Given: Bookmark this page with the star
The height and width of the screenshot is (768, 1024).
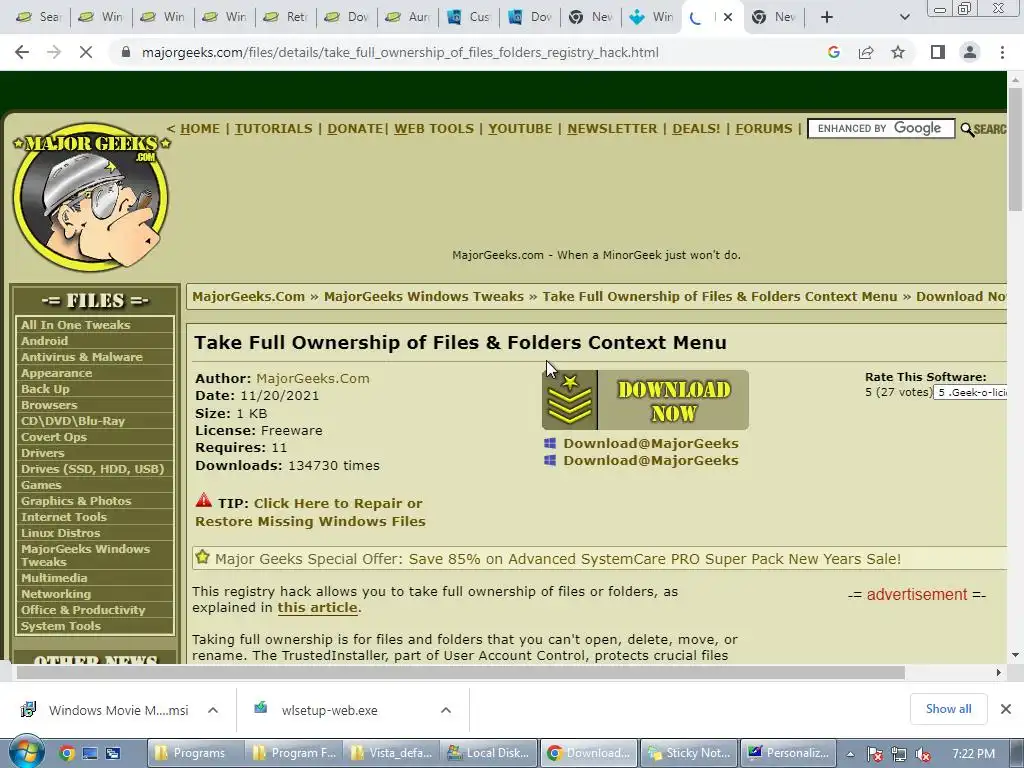Looking at the screenshot, I should click(898, 52).
